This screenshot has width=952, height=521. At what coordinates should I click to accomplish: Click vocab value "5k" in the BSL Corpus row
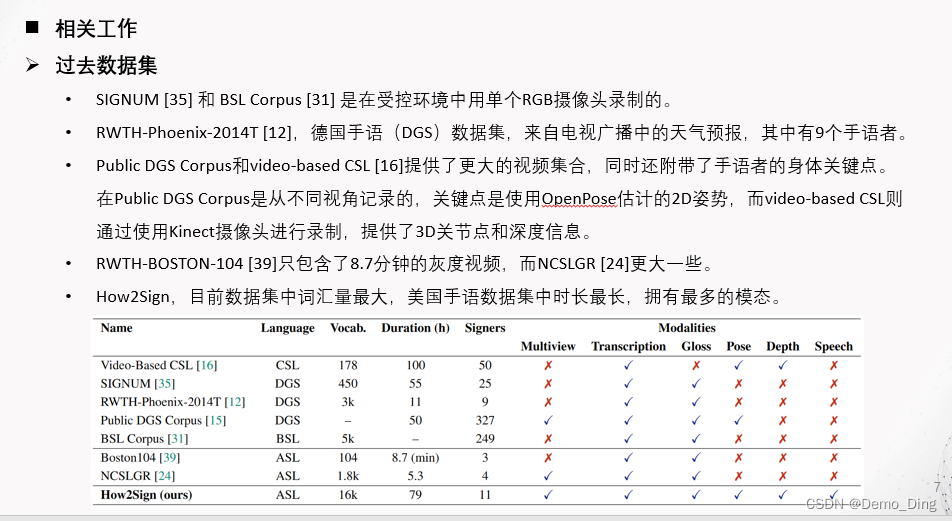click(x=348, y=438)
